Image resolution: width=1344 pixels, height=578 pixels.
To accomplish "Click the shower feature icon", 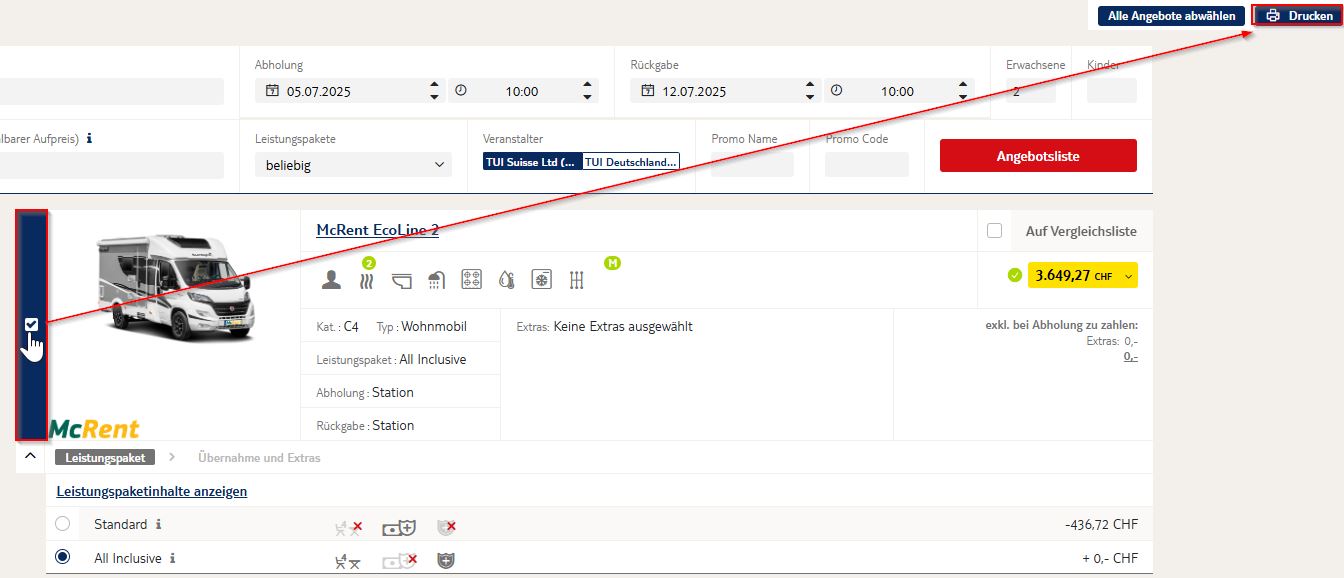I will pyautogui.click(x=436, y=280).
